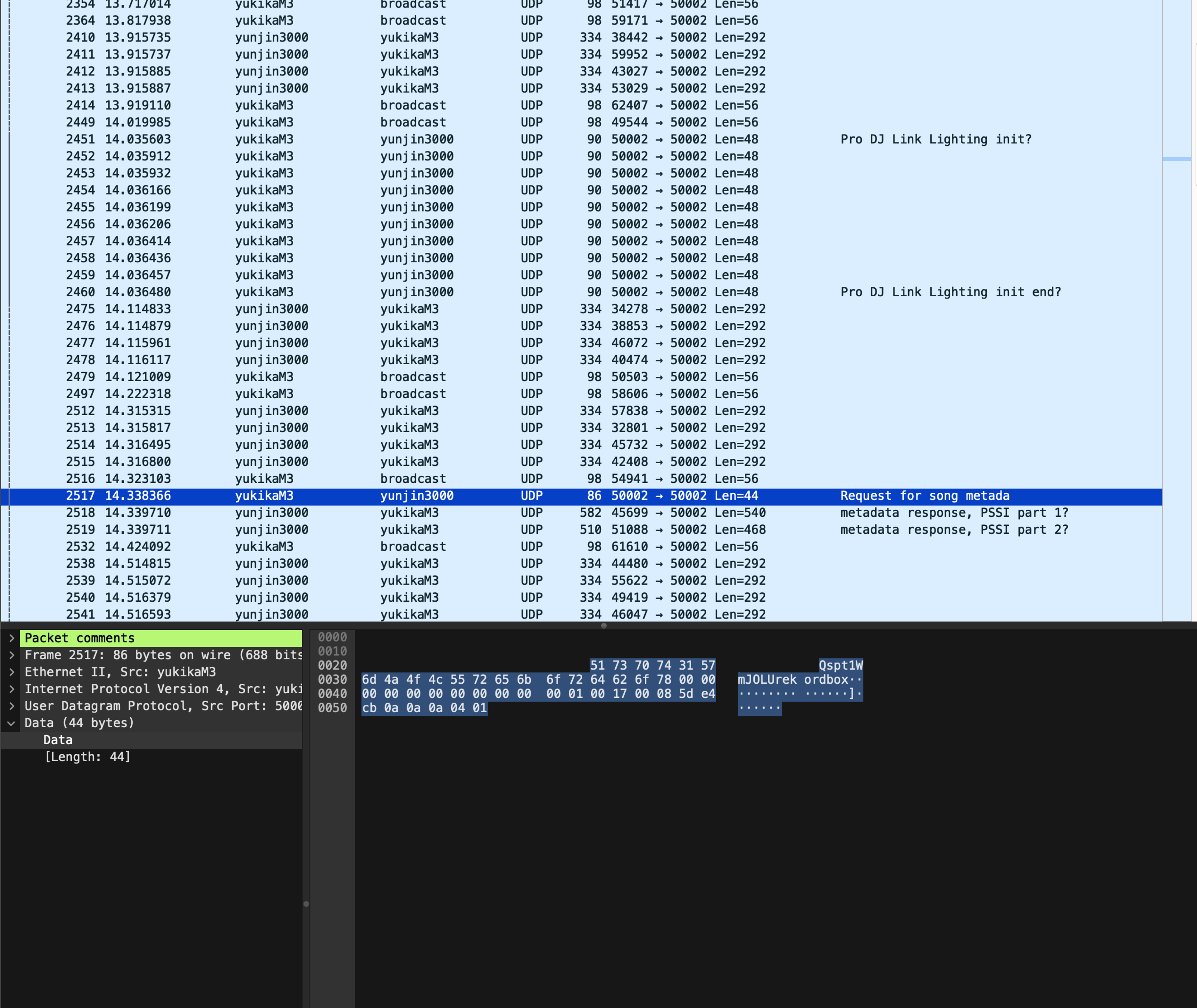
Task: Select packet 2519 metadata response PSSI part 2
Action: [581, 530]
